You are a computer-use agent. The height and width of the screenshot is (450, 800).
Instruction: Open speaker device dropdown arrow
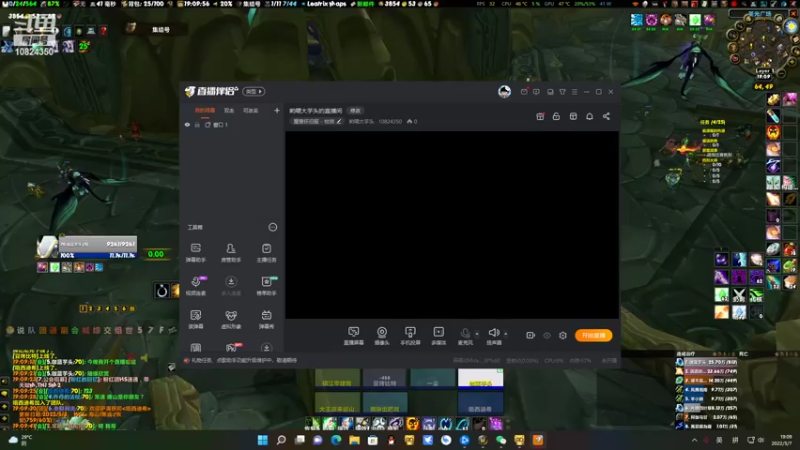[x=506, y=334]
